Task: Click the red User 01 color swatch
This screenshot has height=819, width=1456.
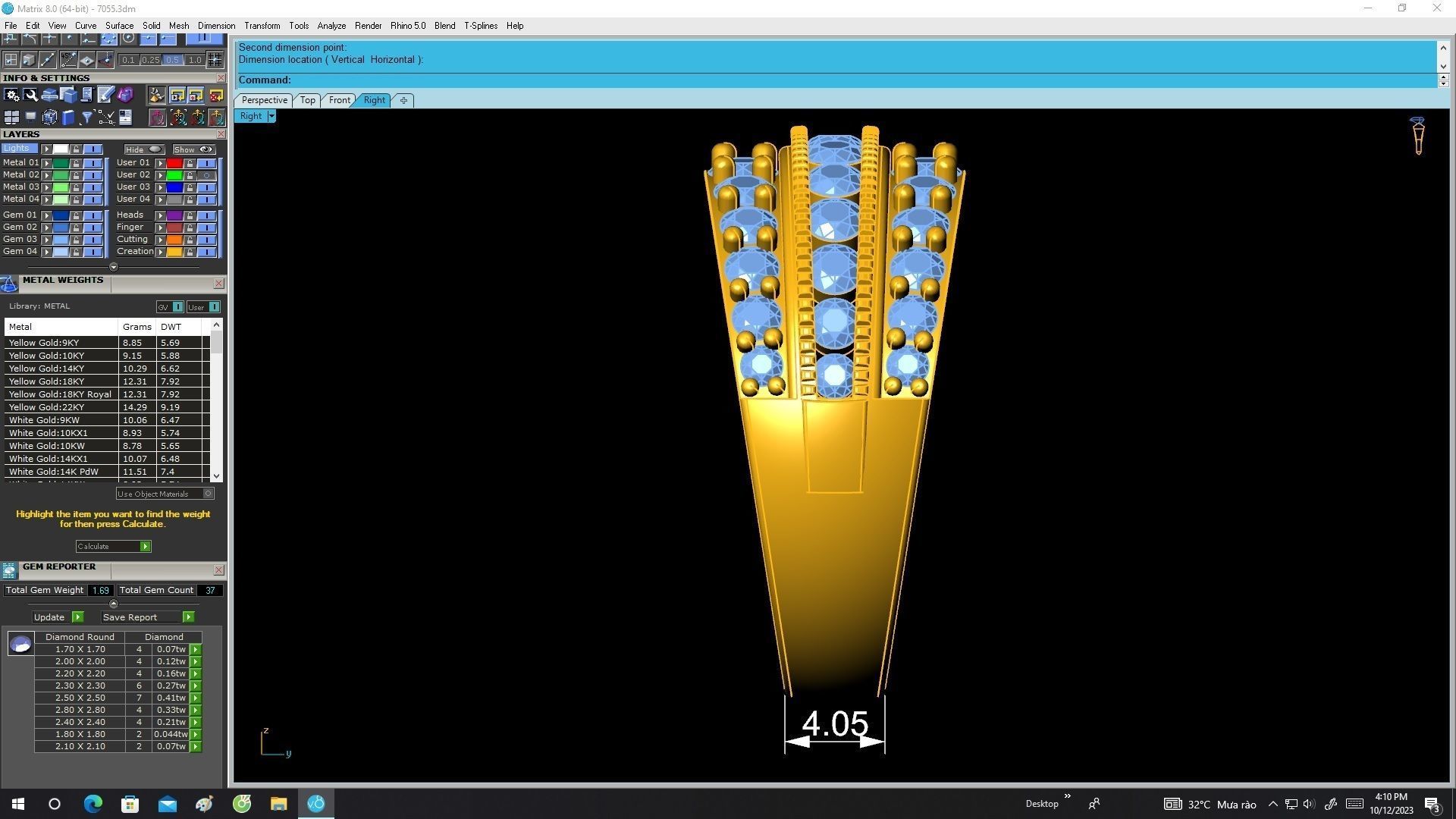Action: tap(174, 163)
